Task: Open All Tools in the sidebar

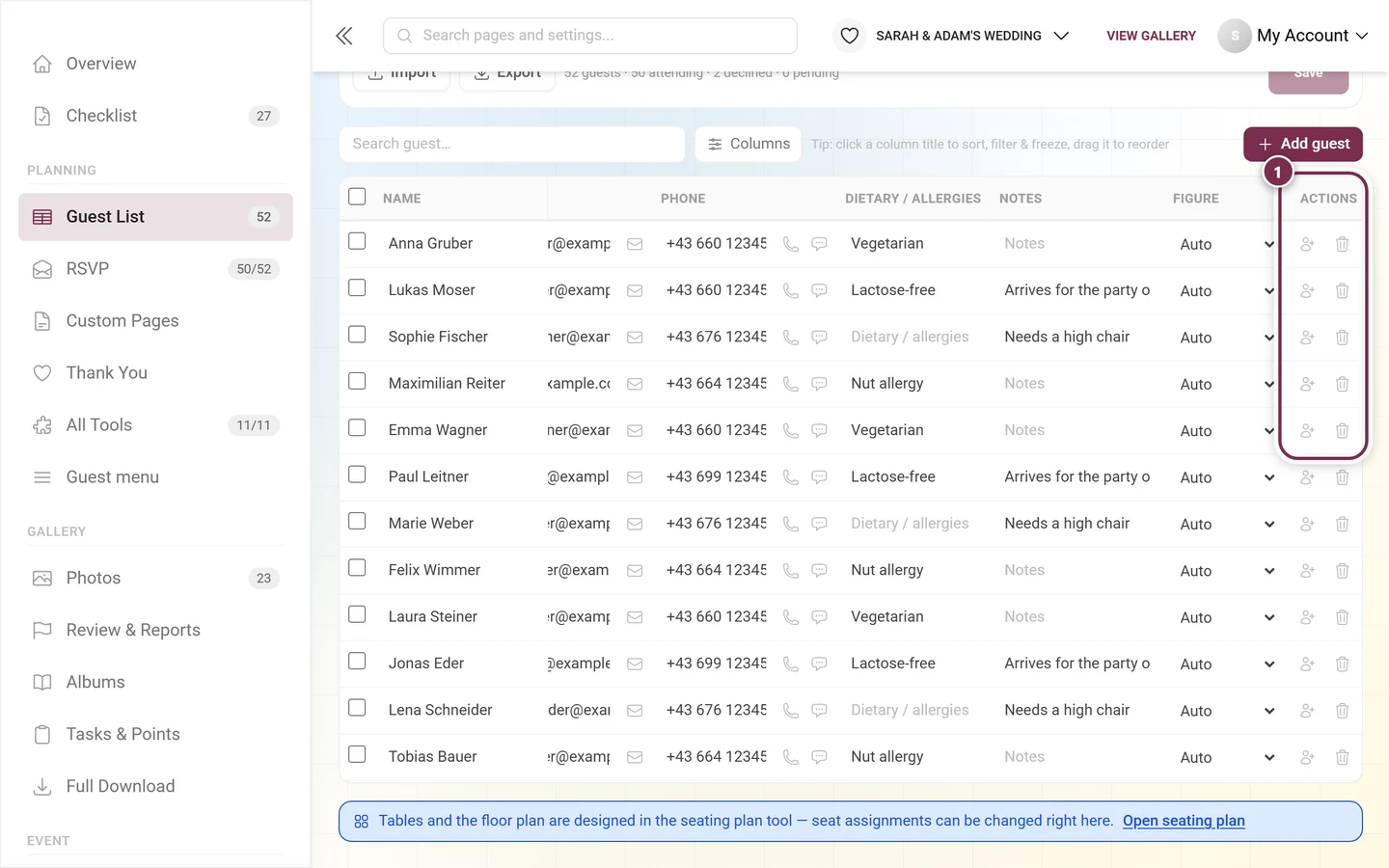Action: [155, 425]
